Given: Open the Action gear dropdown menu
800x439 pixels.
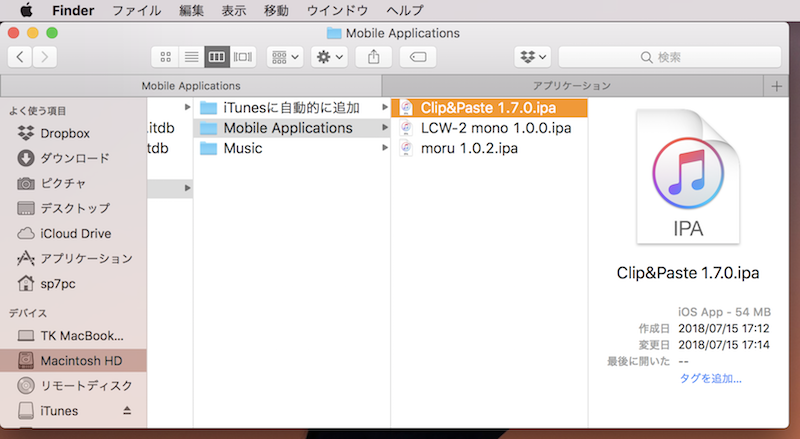Looking at the screenshot, I should [330, 57].
